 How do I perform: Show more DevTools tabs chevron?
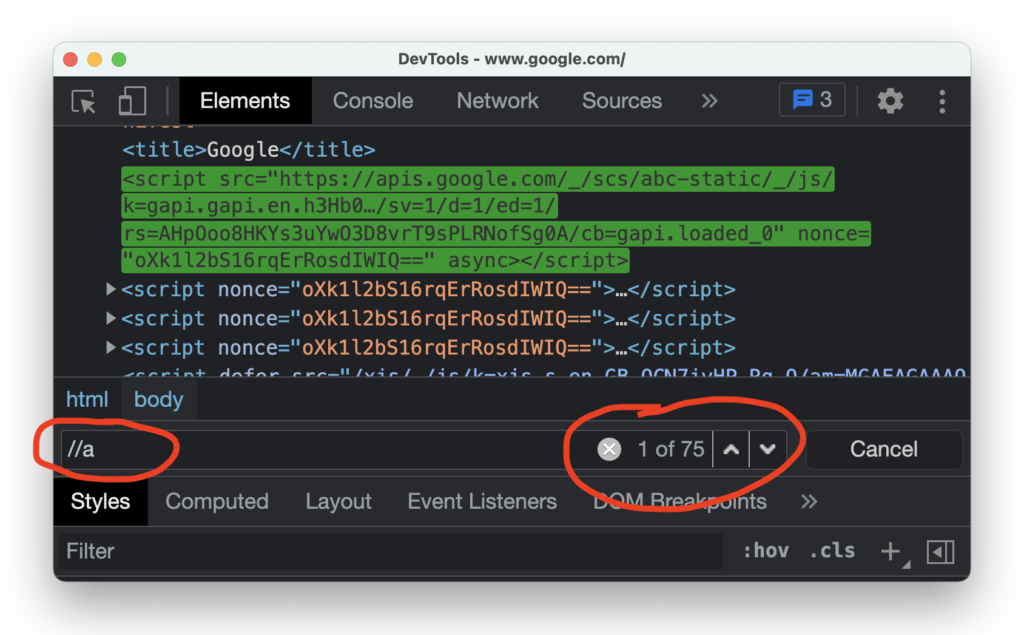click(710, 101)
